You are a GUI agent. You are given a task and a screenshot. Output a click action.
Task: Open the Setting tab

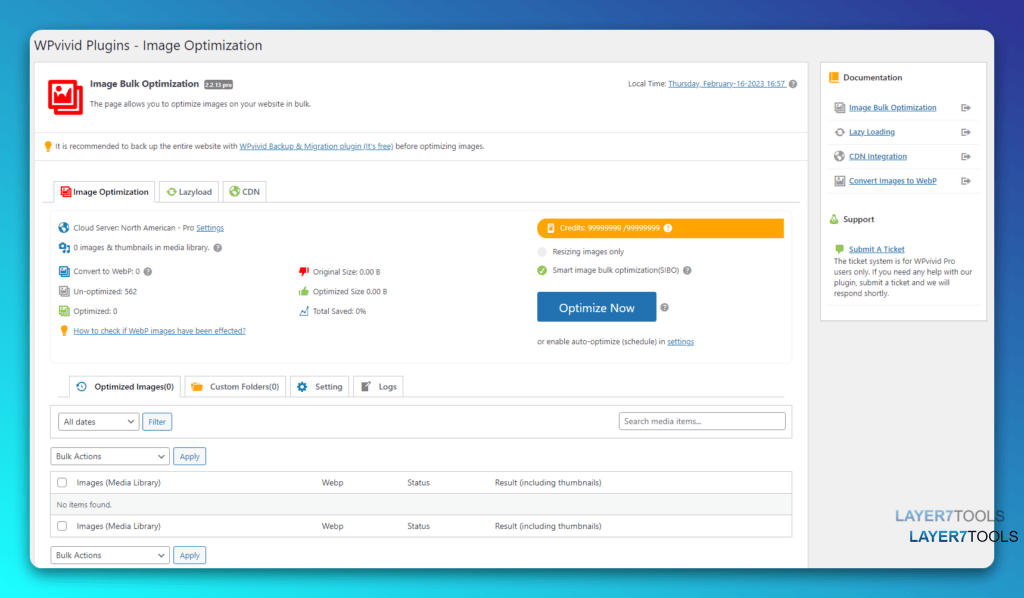click(x=319, y=386)
